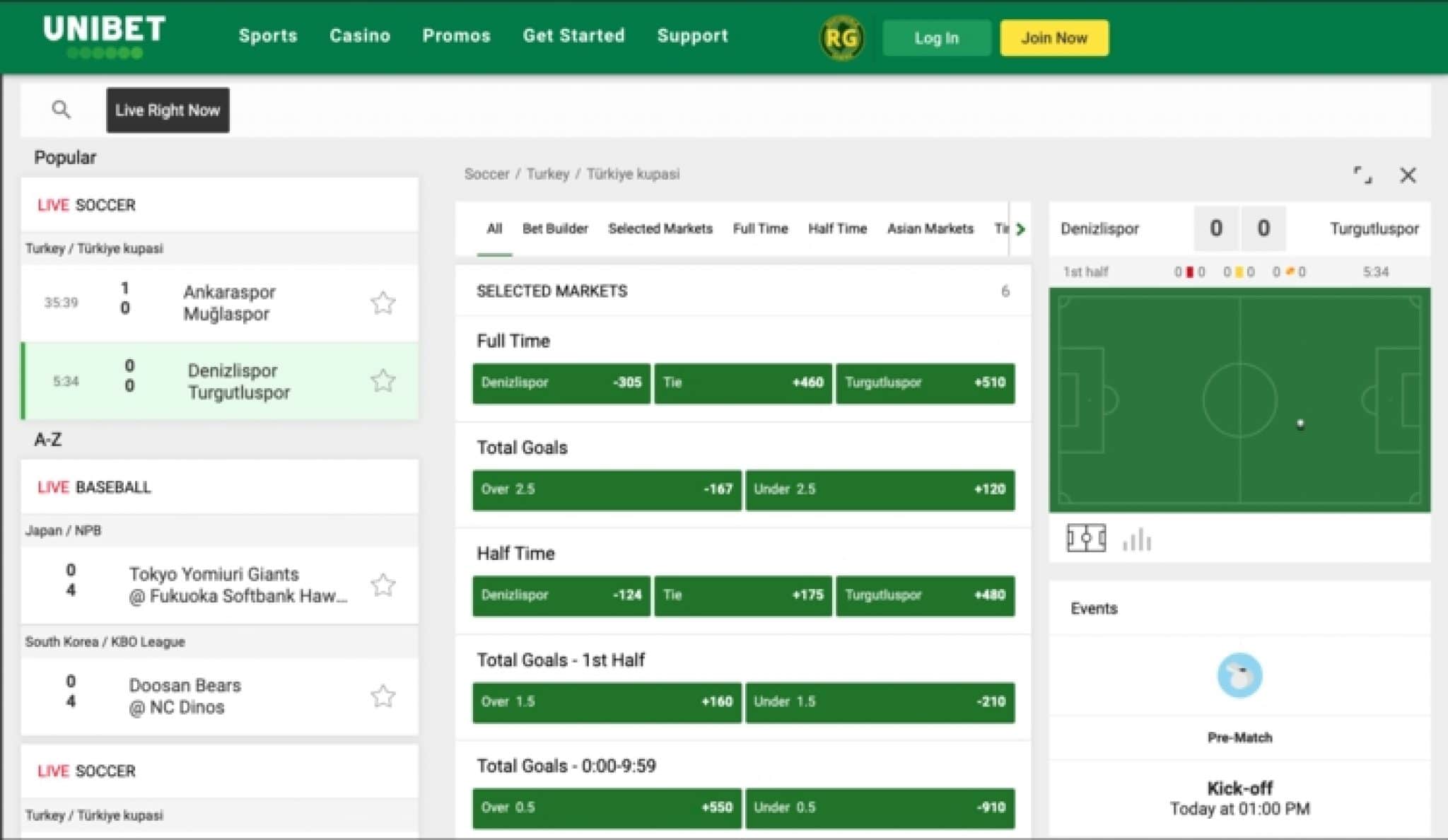Click the Live Right Now button
1448x840 pixels.
[168, 110]
